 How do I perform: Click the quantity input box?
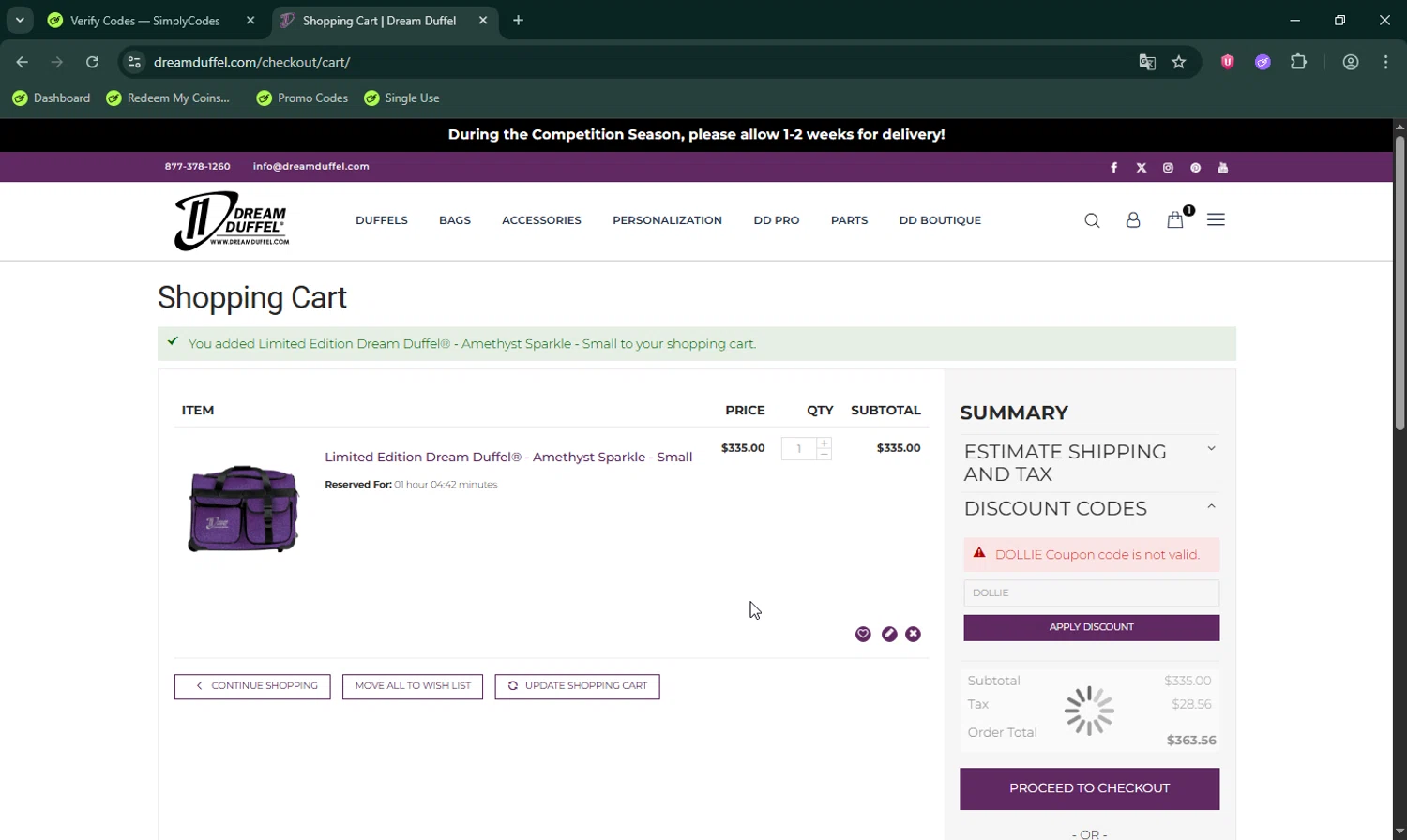[799, 449]
